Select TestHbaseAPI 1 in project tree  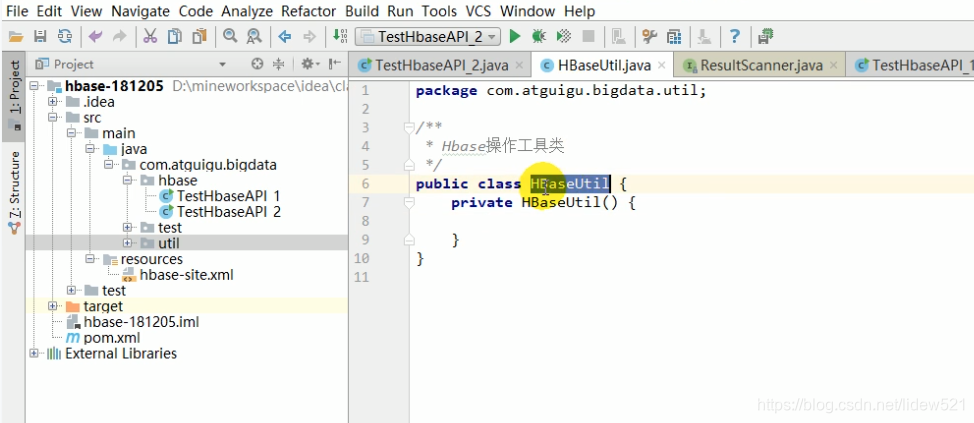(x=221, y=196)
